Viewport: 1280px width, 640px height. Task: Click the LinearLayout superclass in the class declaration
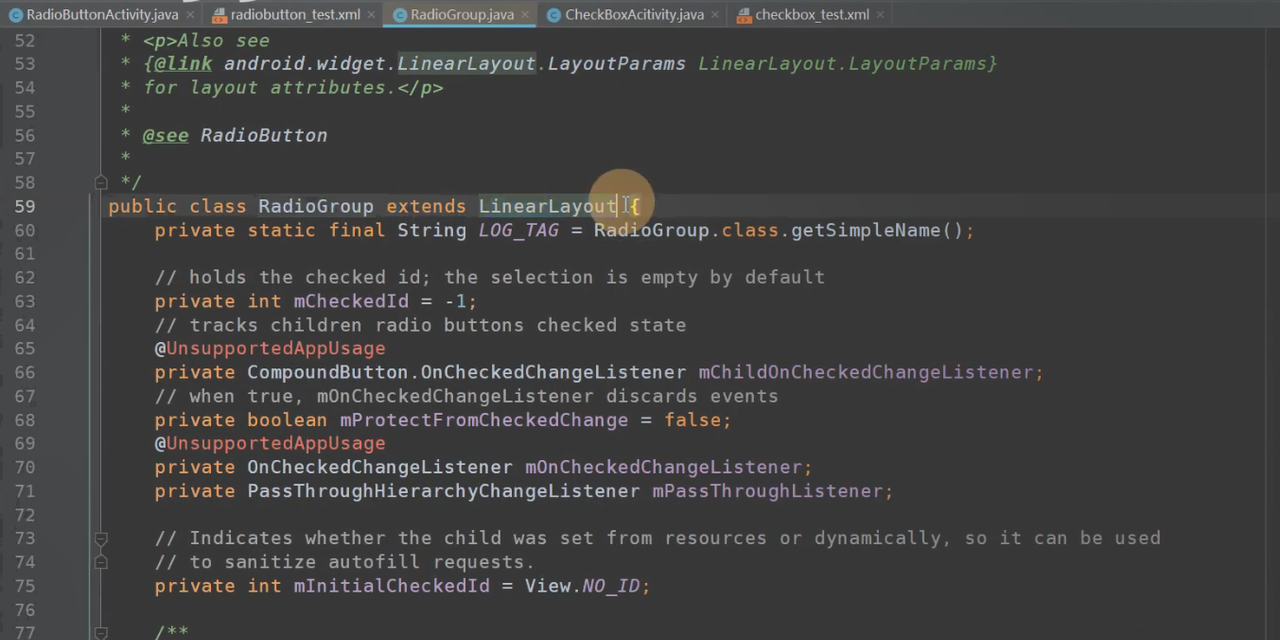click(x=547, y=206)
